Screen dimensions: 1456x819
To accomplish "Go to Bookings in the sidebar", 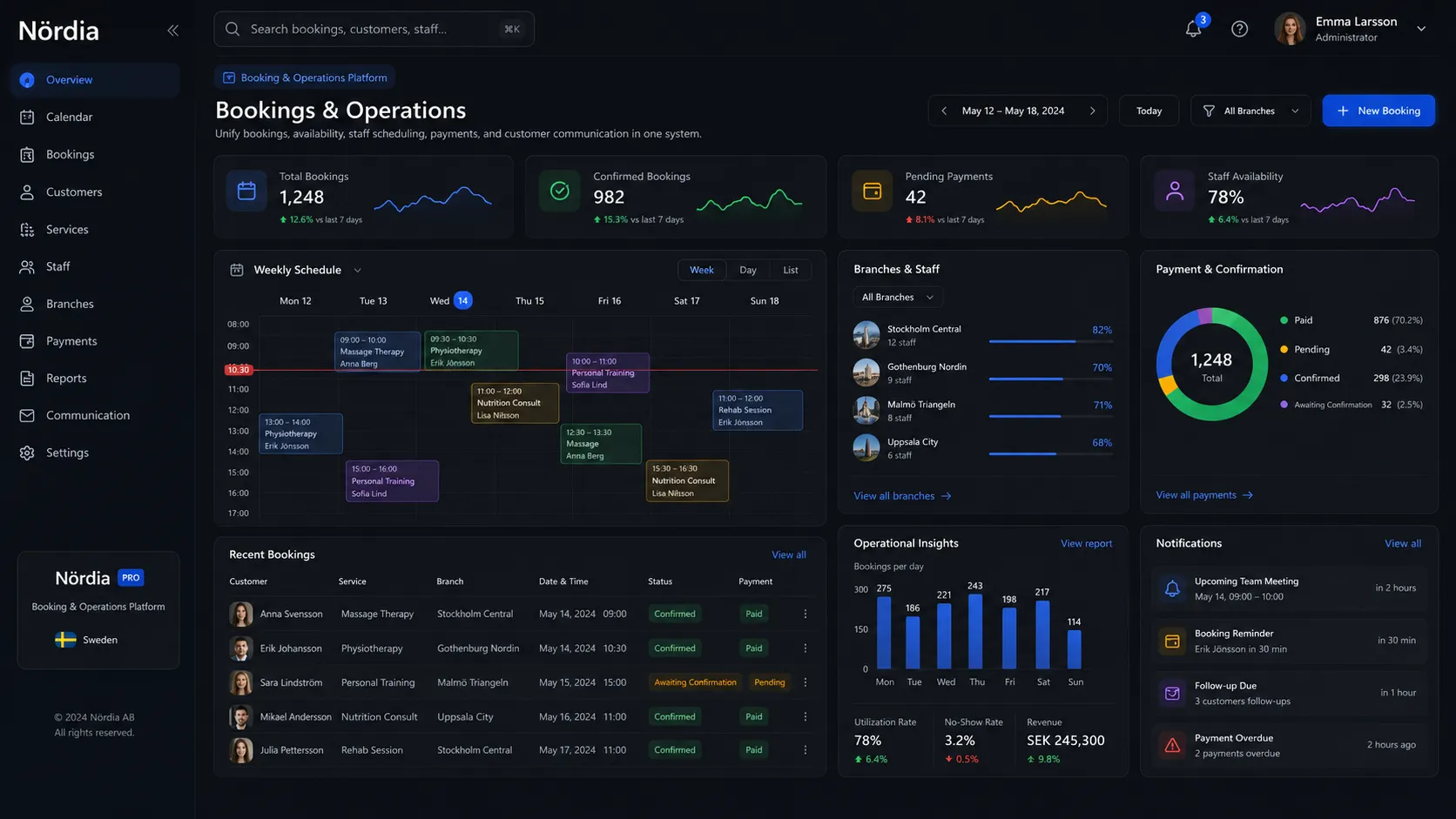I will [x=95, y=154].
